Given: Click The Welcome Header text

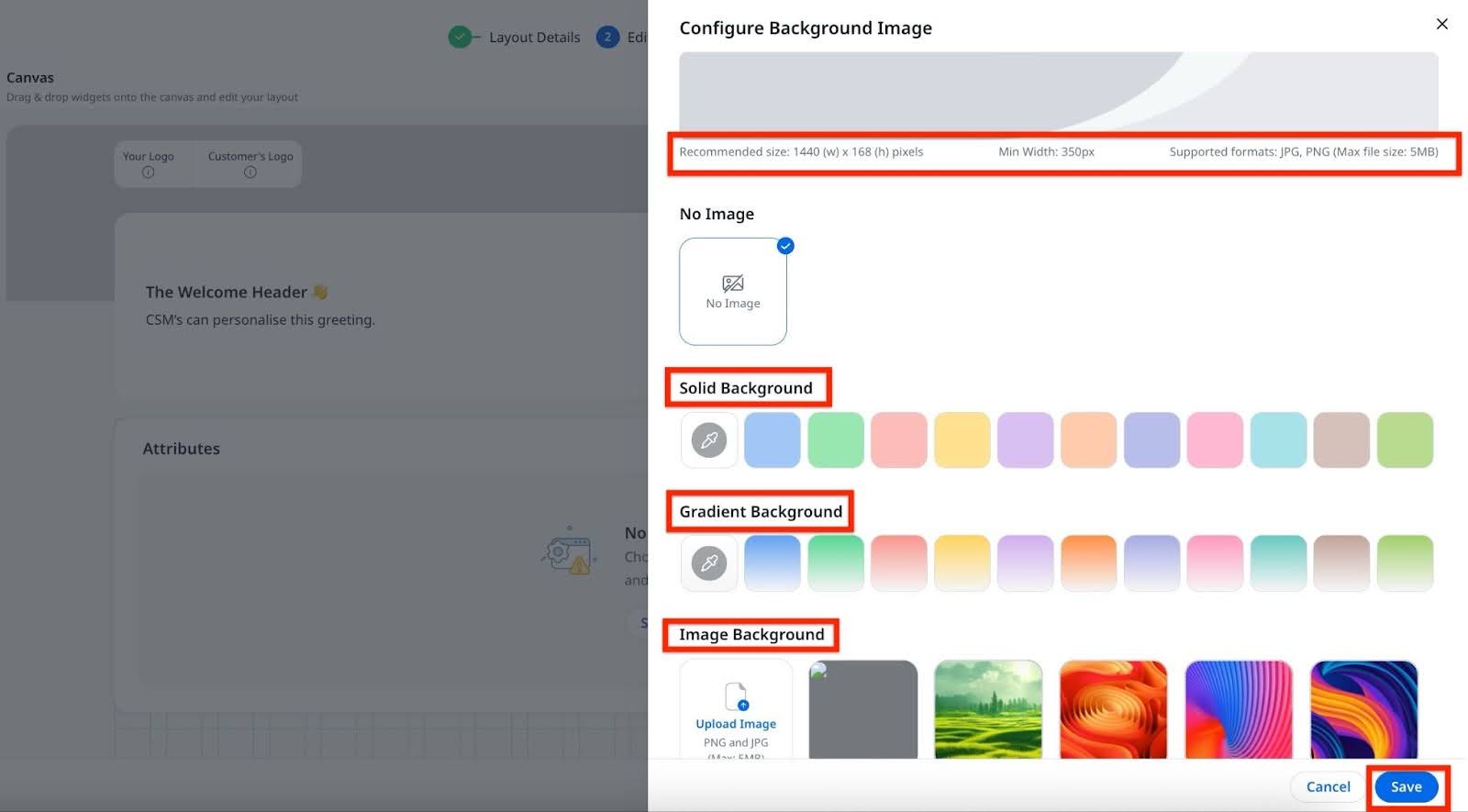Looking at the screenshot, I should click(227, 292).
